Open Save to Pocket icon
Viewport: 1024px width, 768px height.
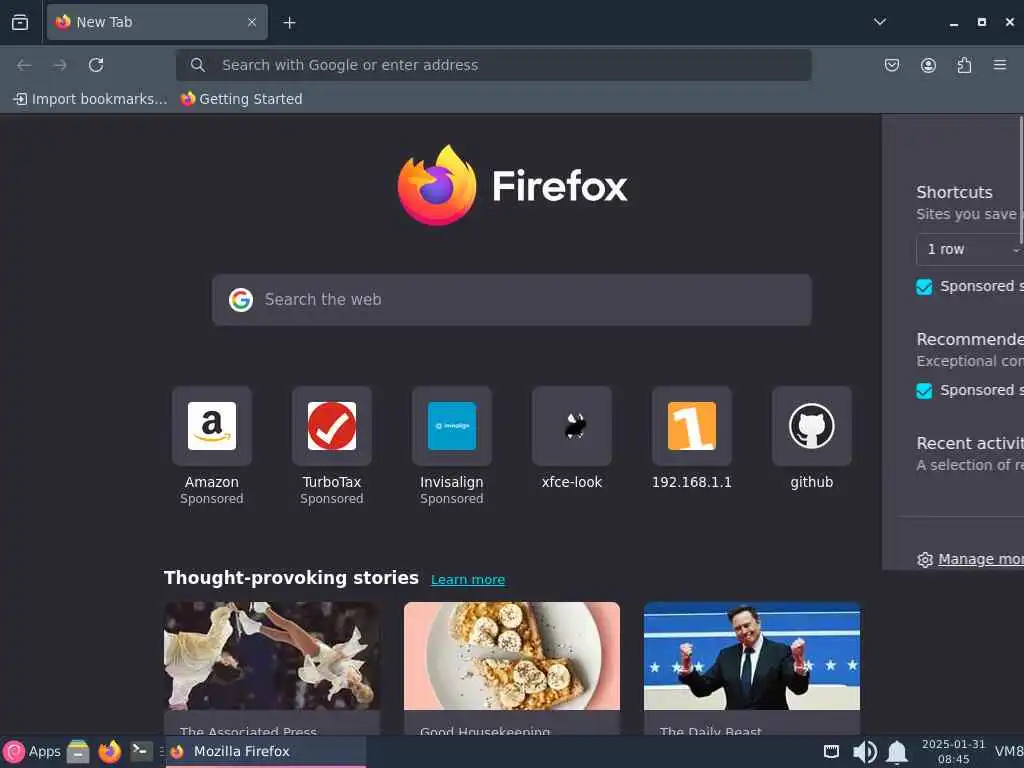pos(891,65)
